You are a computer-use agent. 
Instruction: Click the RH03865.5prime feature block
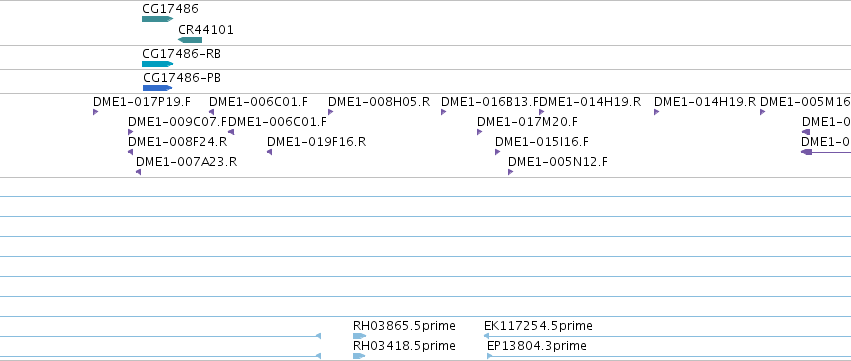[359, 336]
